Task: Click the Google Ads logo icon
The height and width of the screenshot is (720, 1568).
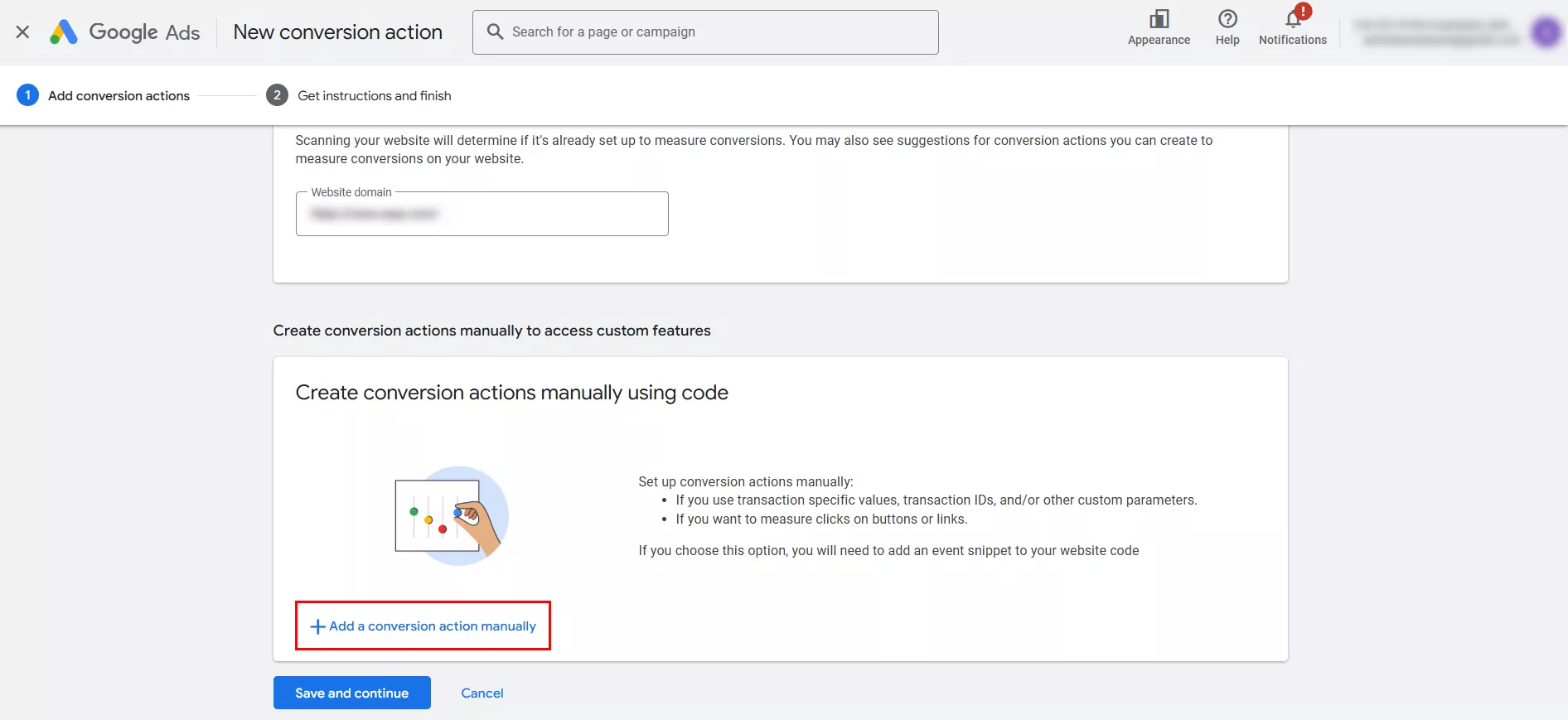Action: [x=64, y=32]
